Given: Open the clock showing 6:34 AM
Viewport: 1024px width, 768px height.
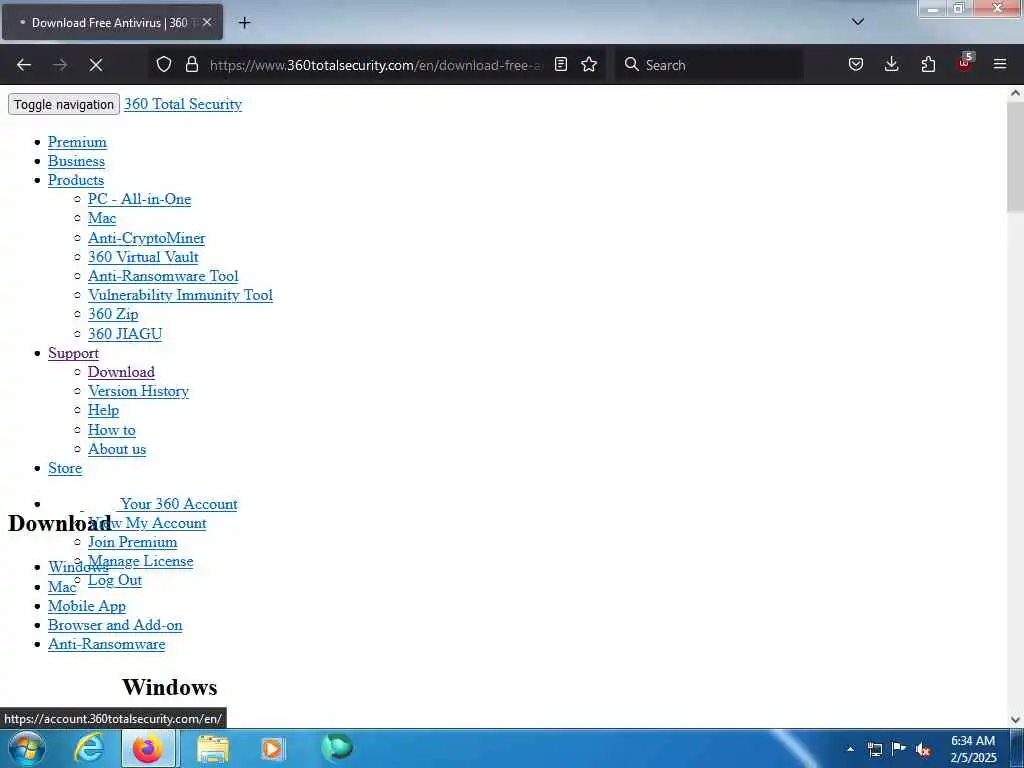Looking at the screenshot, I should (x=973, y=749).
